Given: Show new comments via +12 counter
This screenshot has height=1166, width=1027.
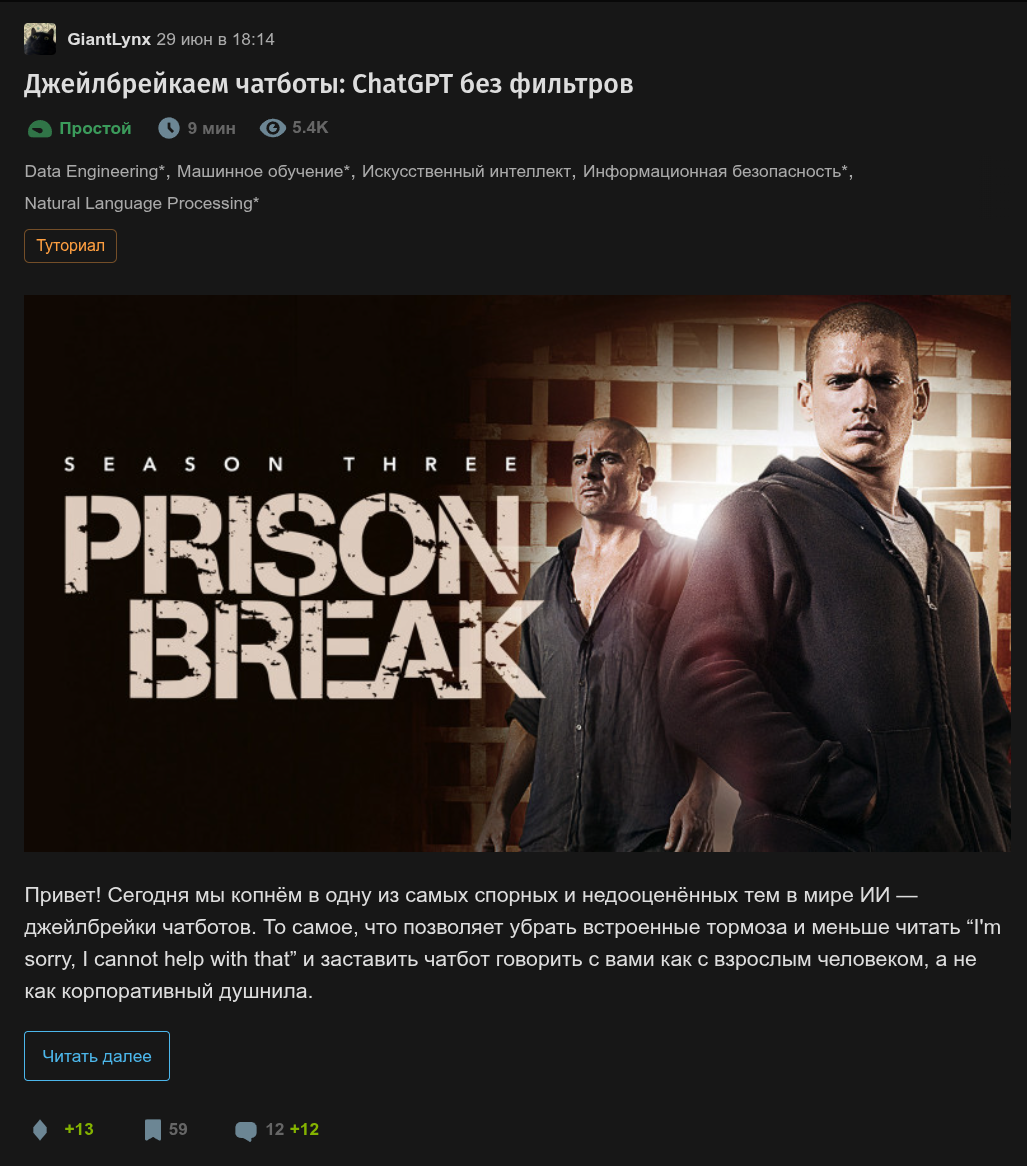Looking at the screenshot, I should tap(304, 1130).
